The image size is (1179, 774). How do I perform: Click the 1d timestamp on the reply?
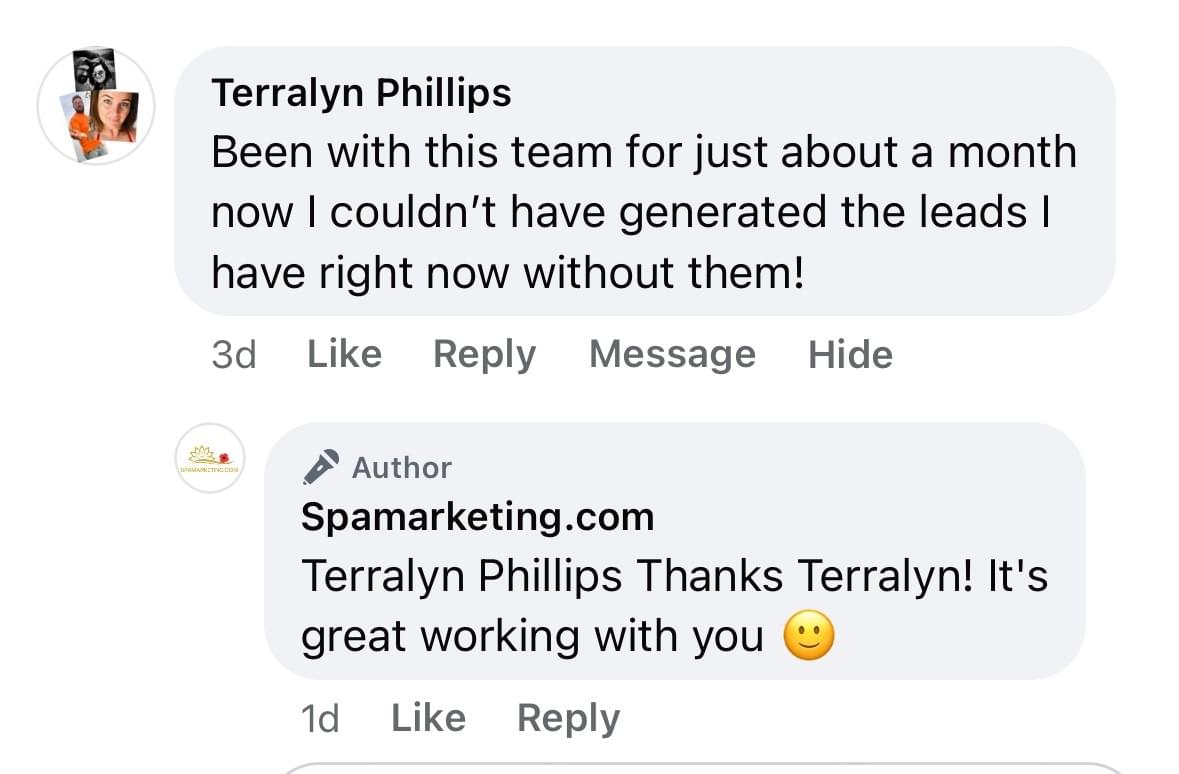tap(320, 718)
